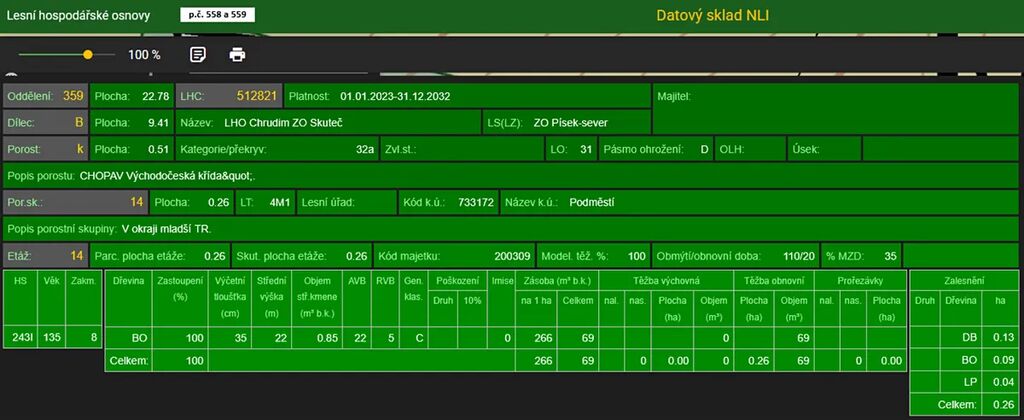Click the Lesní hospodářské osnovy heading
The image size is (1024, 420).
coord(81,16)
